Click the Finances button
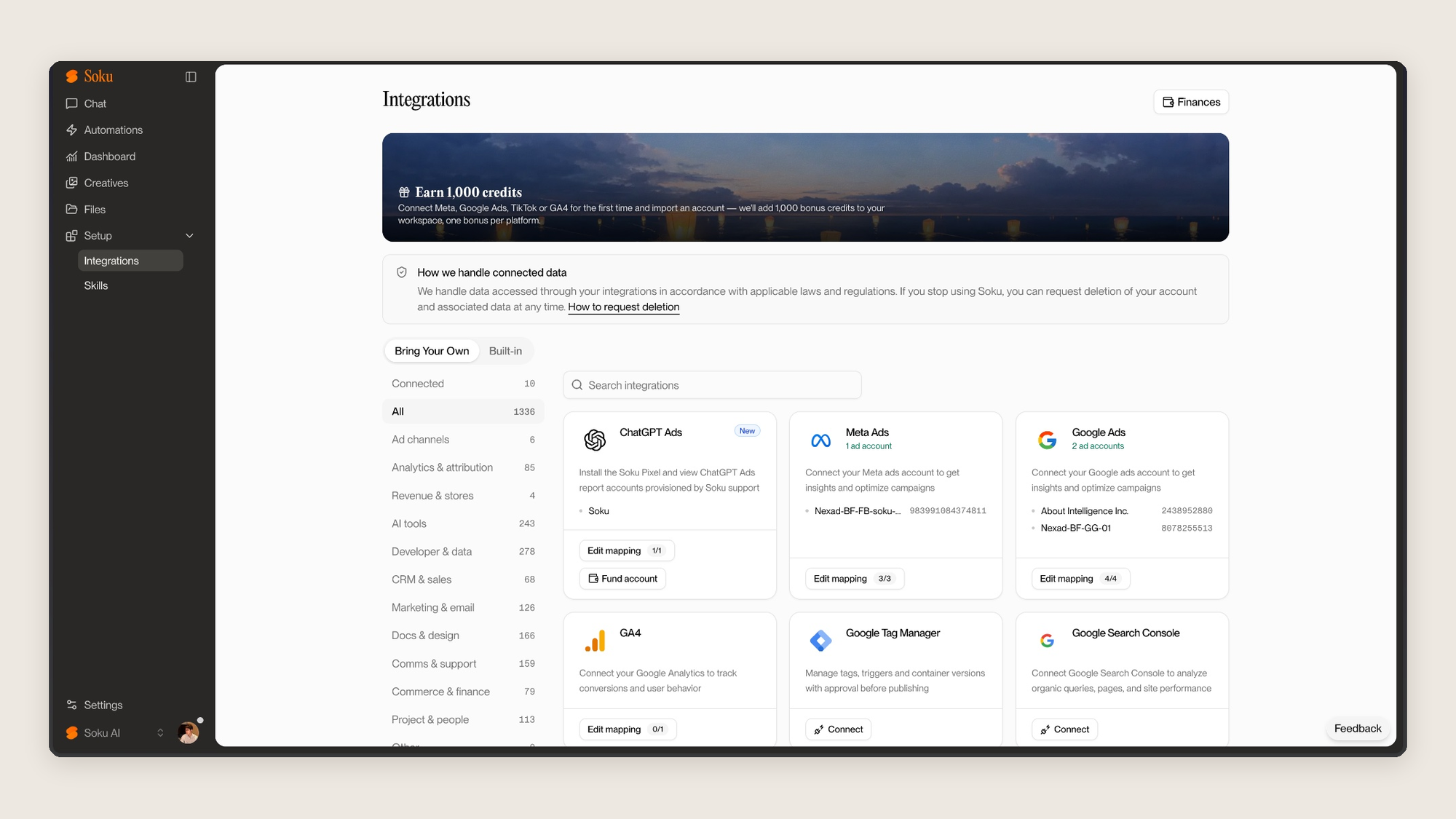The height and width of the screenshot is (819, 1456). 1191,102
